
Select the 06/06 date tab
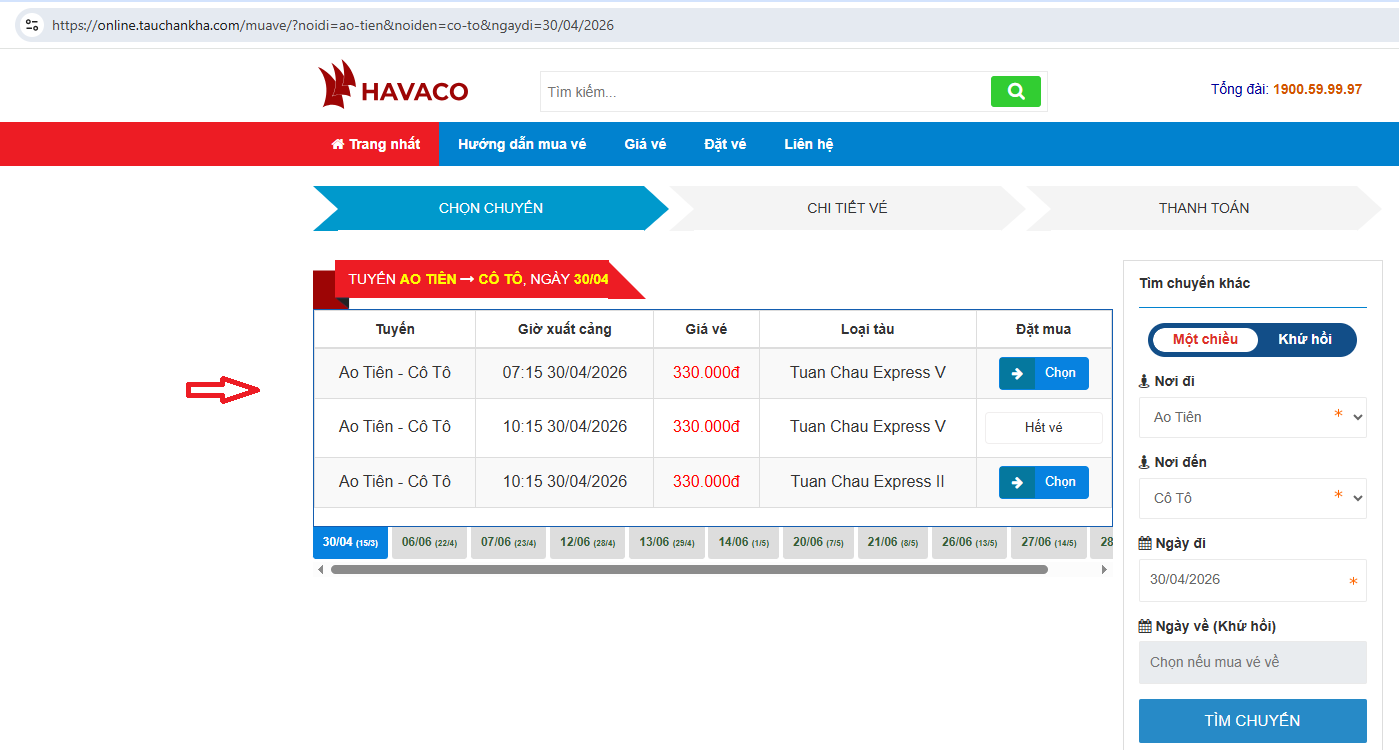pyautogui.click(x=429, y=543)
